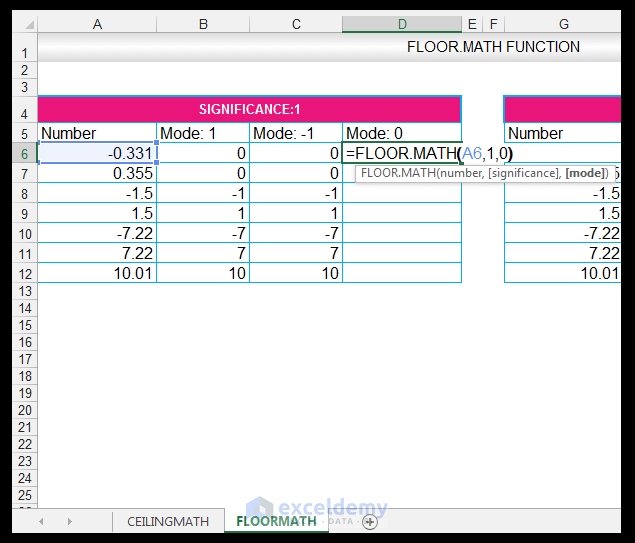Click cell C11 showing 7
635x543 pixels.
(296, 253)
